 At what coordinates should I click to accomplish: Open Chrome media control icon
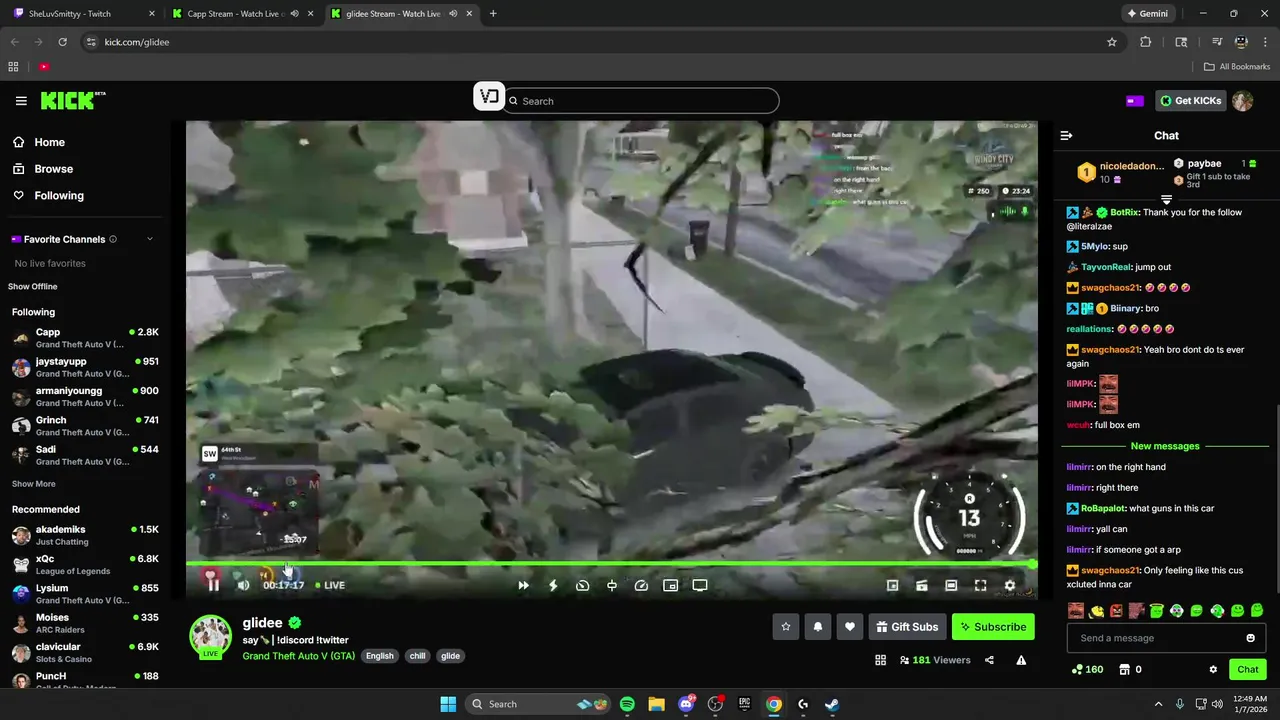(x=1216, y=42)
